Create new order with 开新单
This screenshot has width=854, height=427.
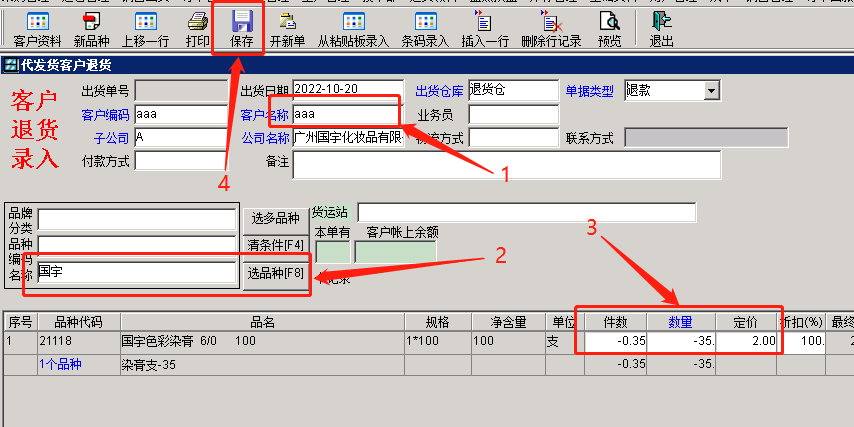pyautogui.click(x=287, y=28)
